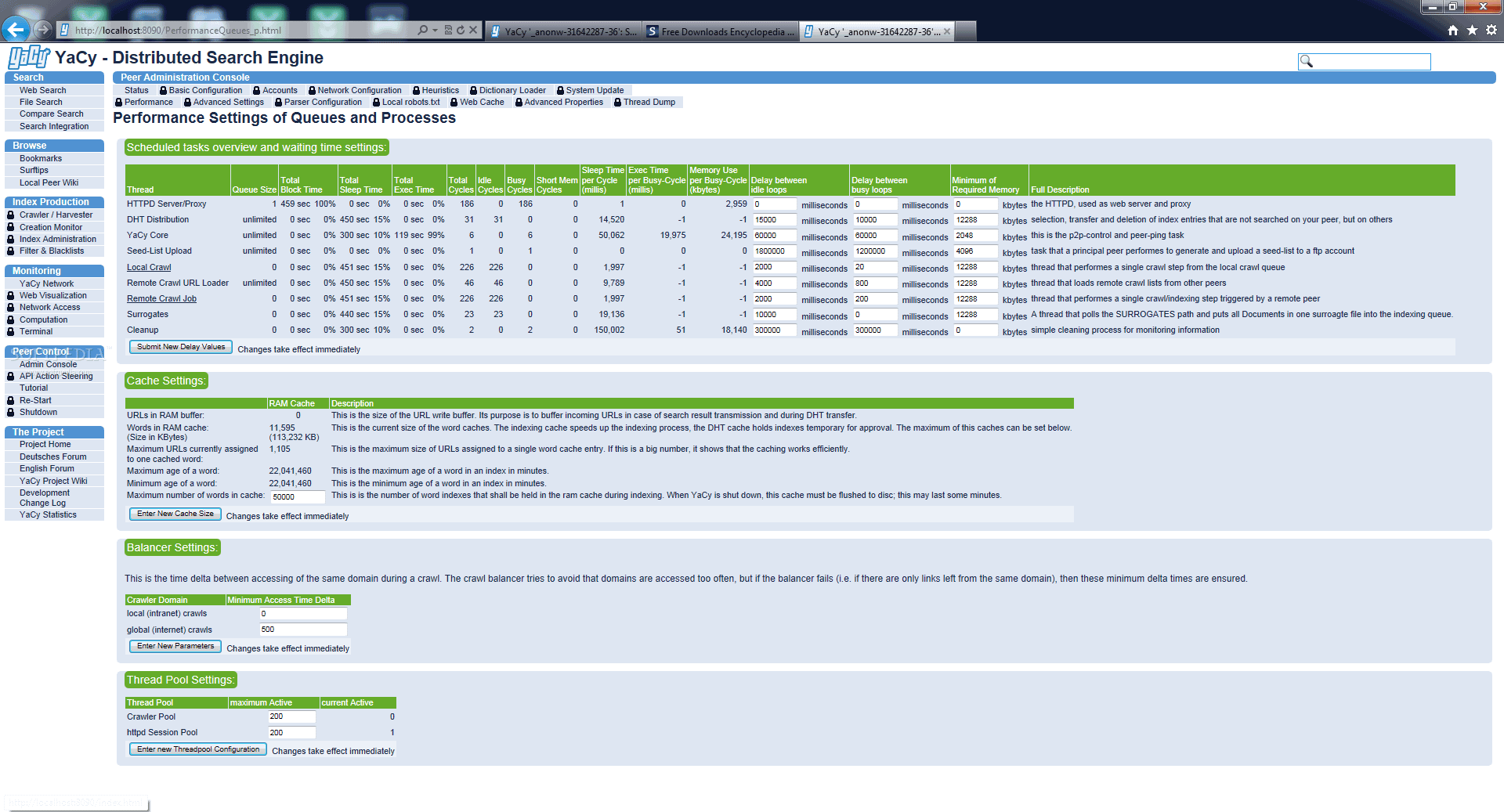This screenshot has width=1504, height=812.
Task: Open Filter & Blacklists in sidebar
Action: [52, 251]
